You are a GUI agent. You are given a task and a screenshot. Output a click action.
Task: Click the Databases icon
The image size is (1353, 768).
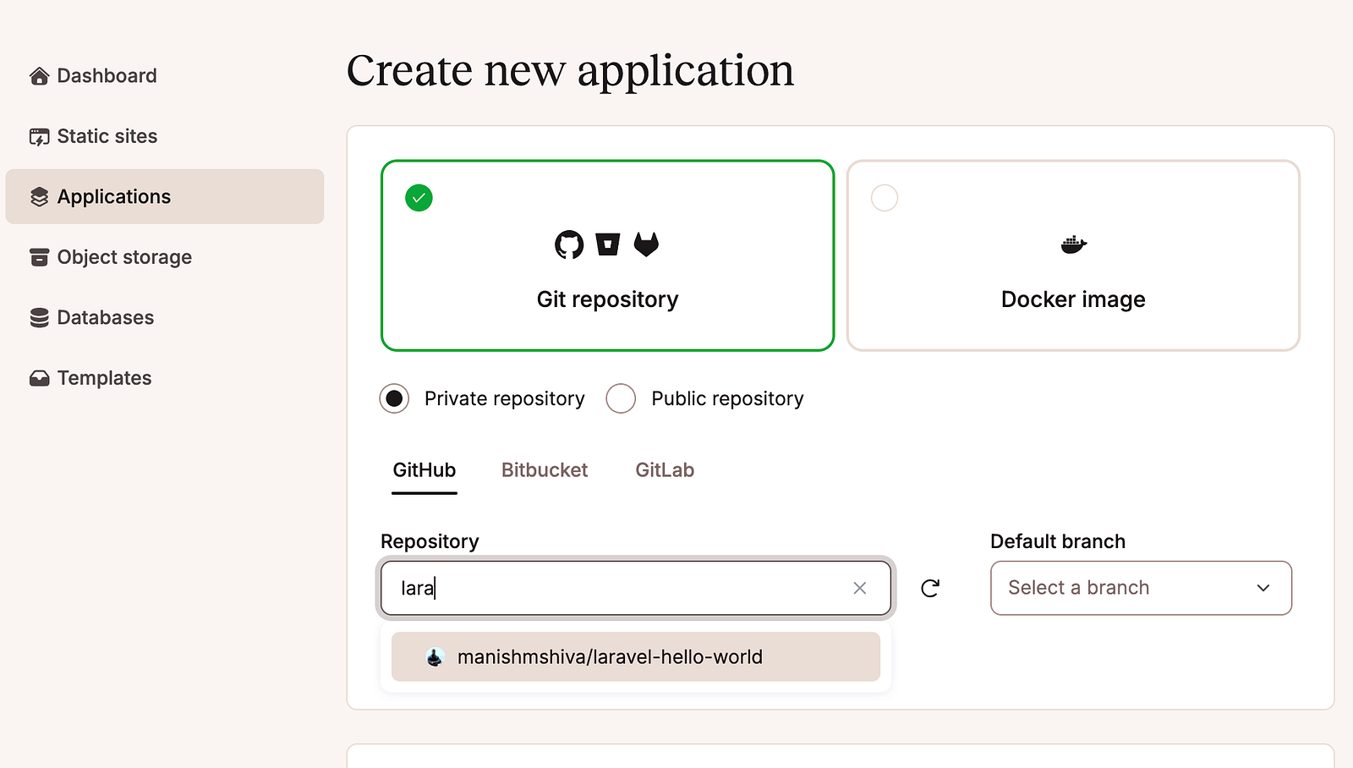pyautogui.click(x=39, y=318)
